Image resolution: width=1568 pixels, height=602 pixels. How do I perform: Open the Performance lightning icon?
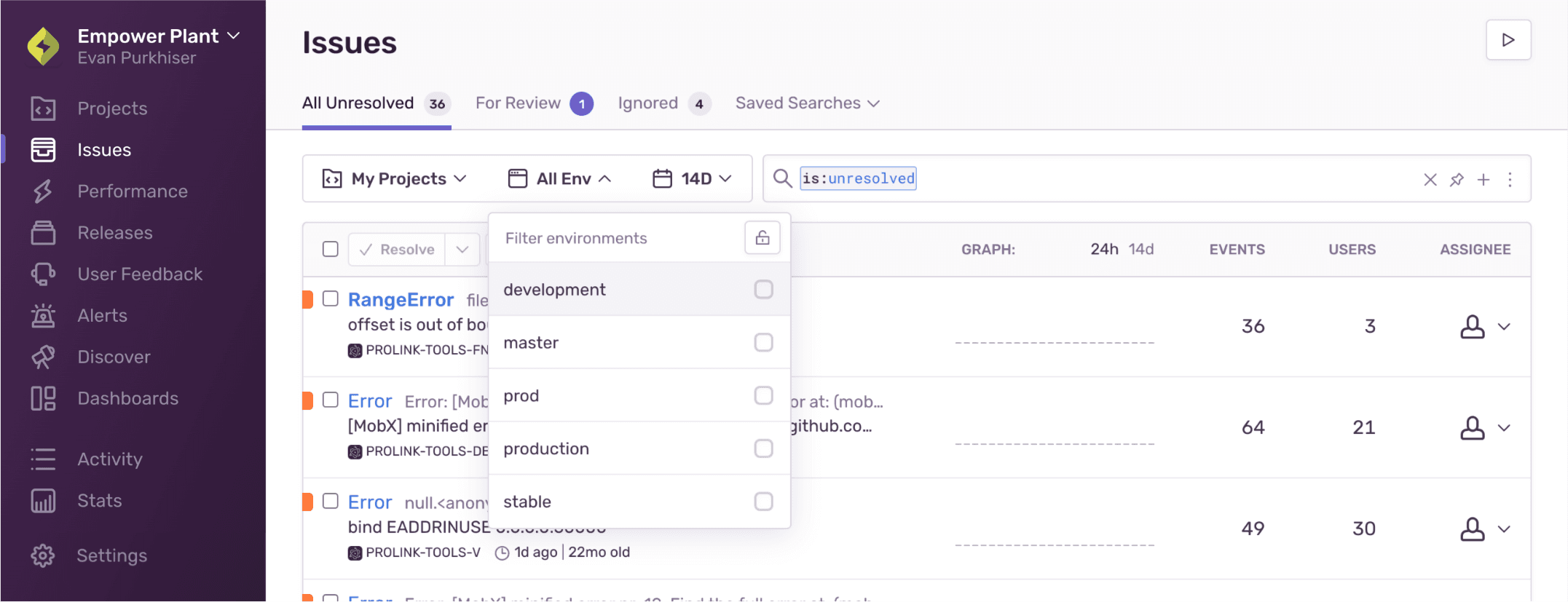[43, 191]
